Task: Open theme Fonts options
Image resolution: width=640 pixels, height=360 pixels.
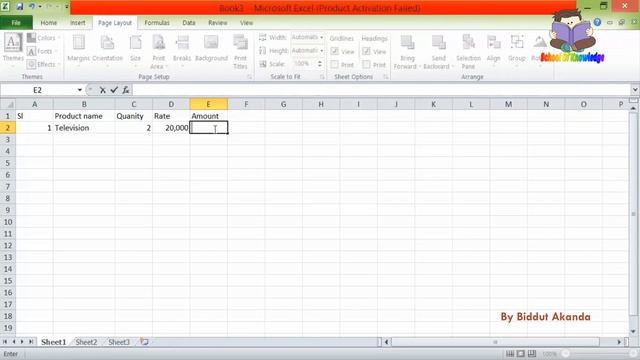Action: pos(41,51)
